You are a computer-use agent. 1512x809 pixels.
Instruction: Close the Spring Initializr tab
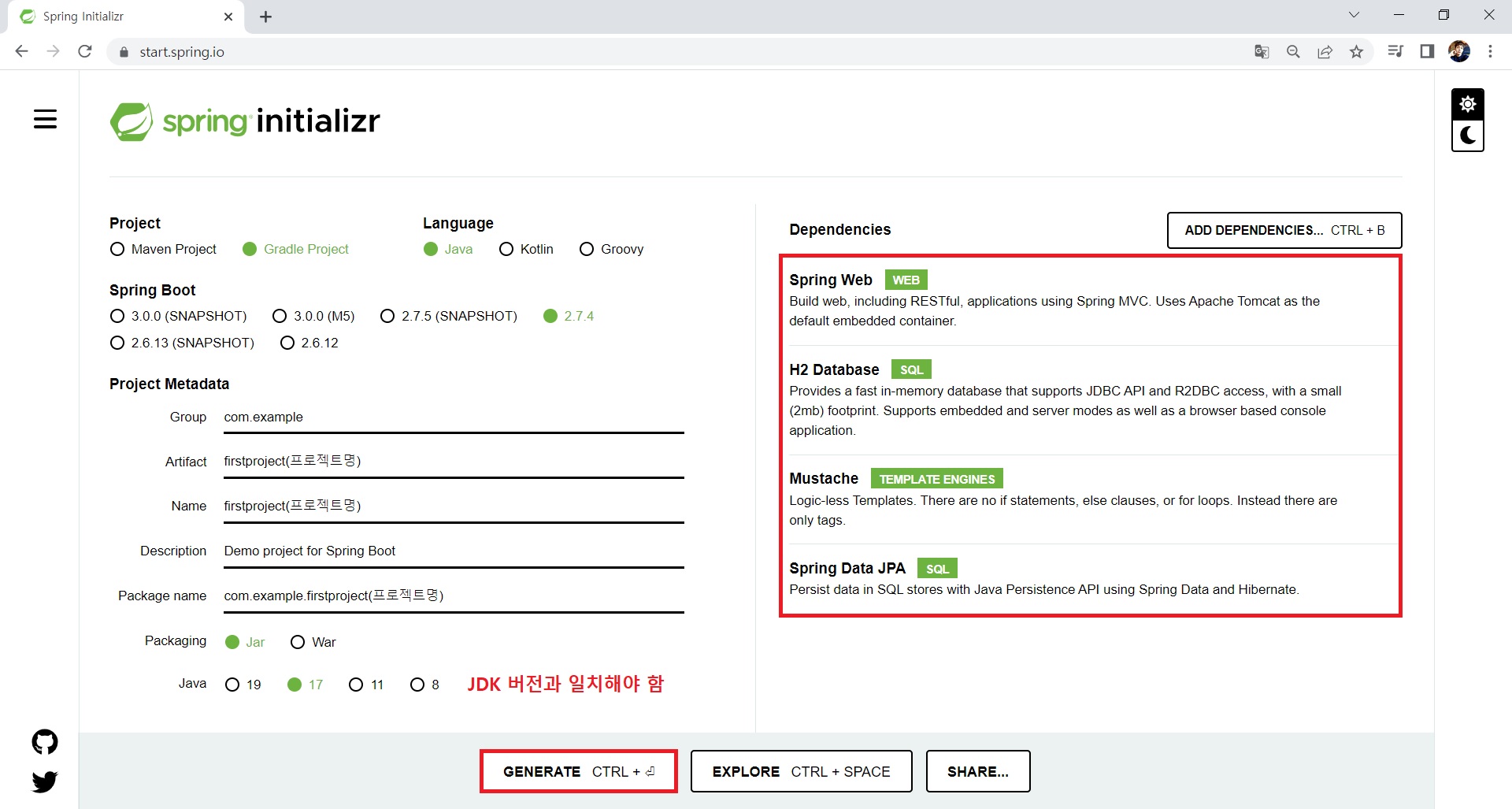(x=228, y=17)
